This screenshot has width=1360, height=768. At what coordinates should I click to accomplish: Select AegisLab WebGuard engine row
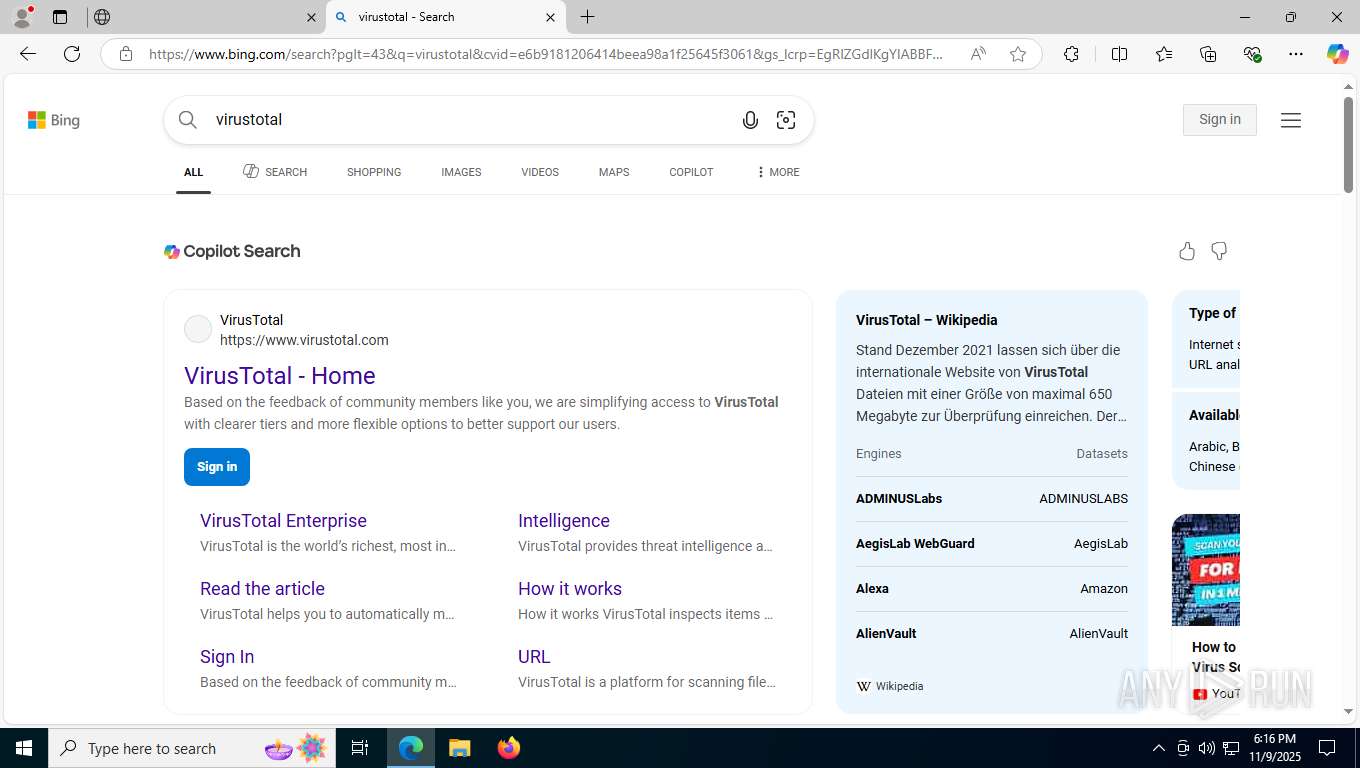click(992, 544)
